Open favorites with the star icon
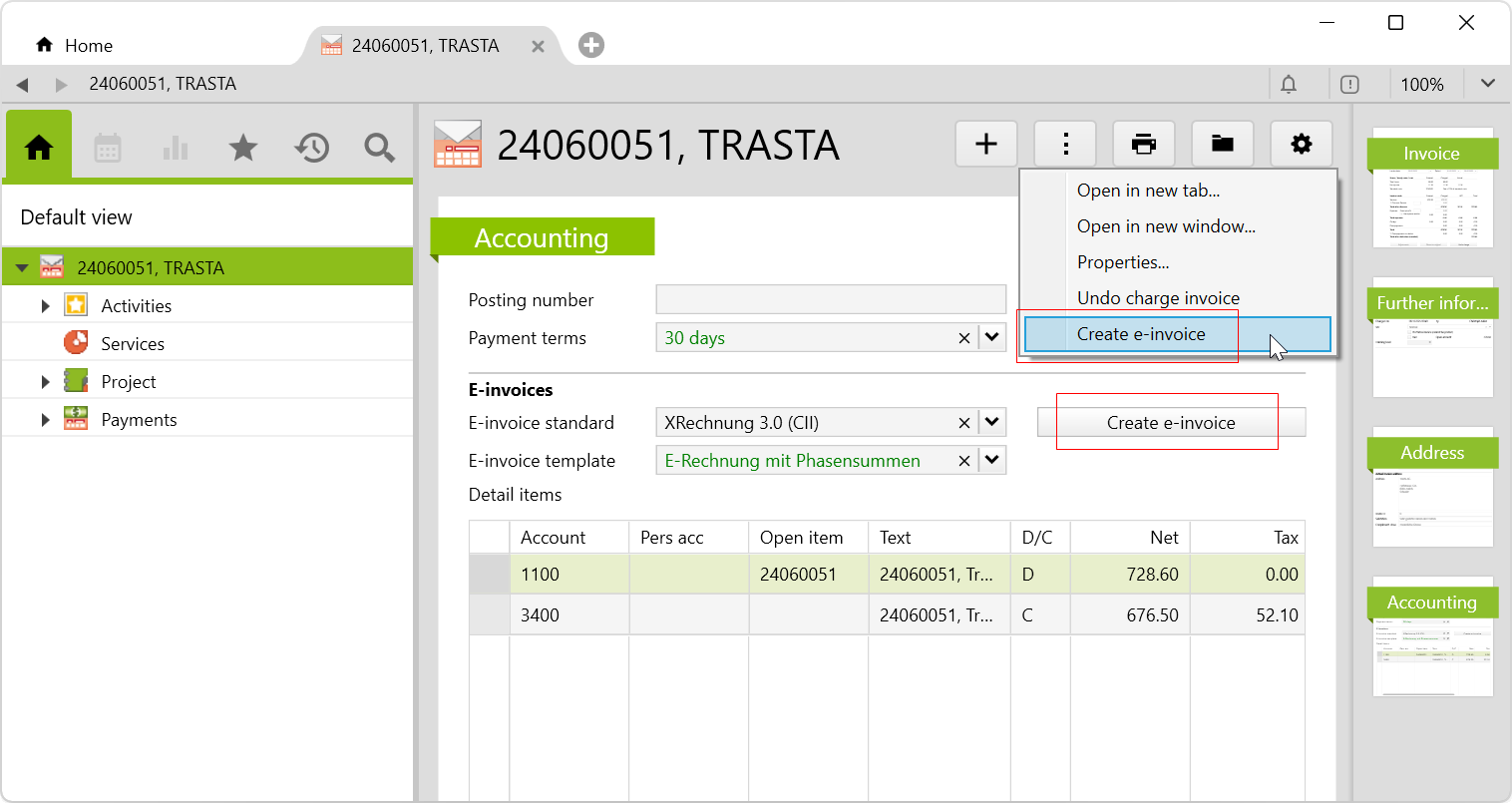The image size is (1512, 803). point(243,149)
